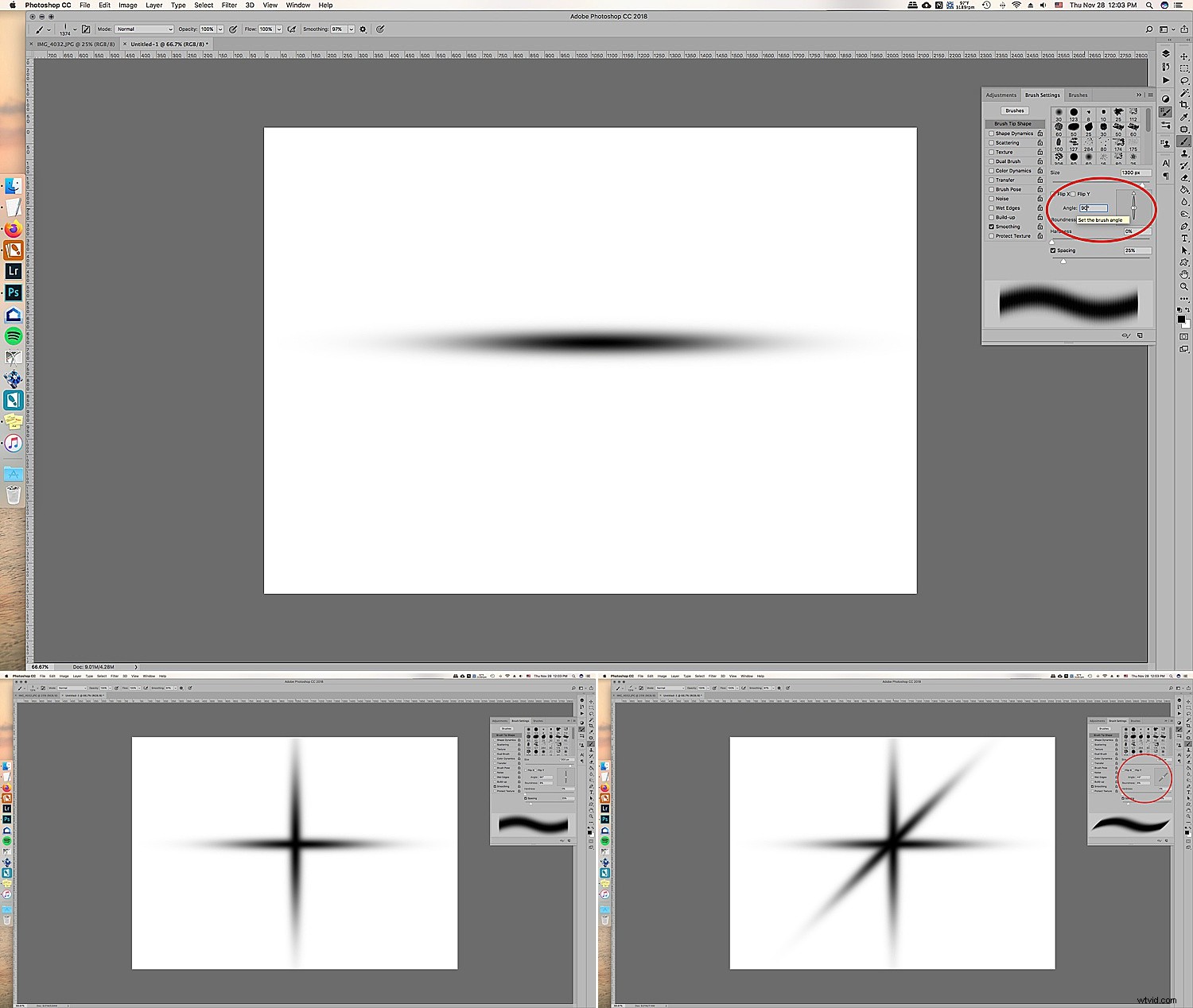Click the Brushes button in Brush Settings

point(1014,110)
